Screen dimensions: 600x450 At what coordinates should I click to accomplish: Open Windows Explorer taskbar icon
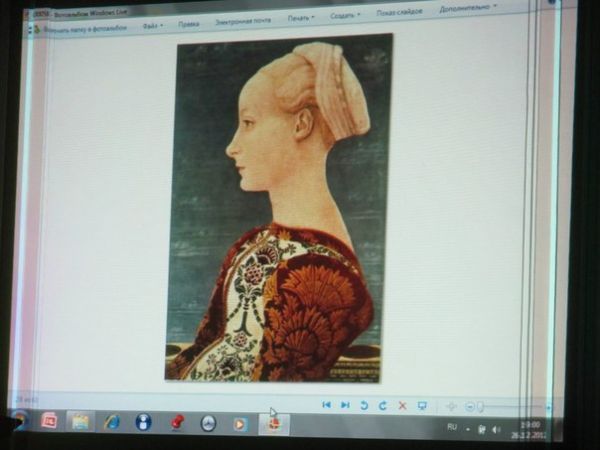click(x=80, y=421)
